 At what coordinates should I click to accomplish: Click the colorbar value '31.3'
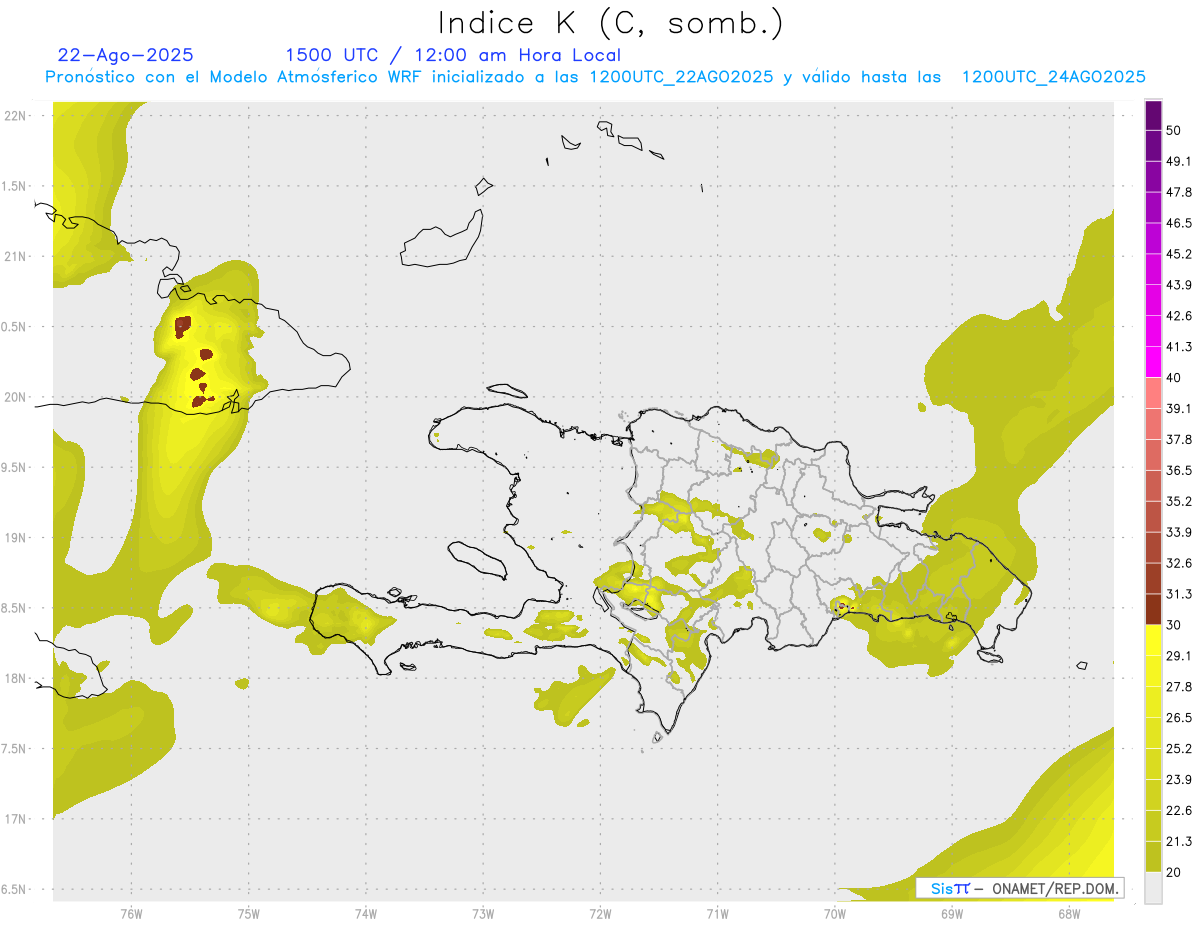tap(1179, 594)
